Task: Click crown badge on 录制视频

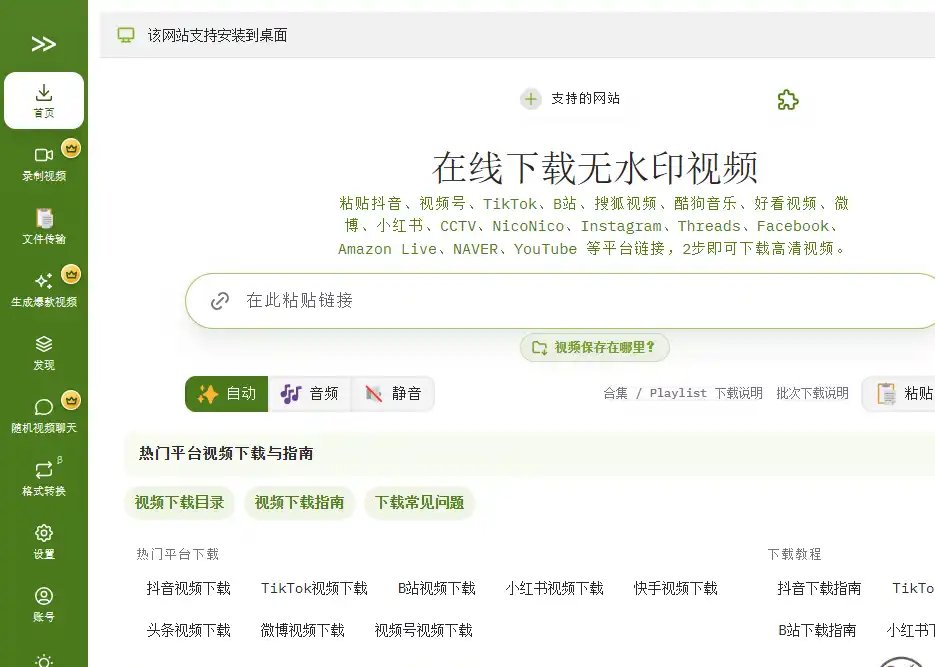Action: tap(71, 148)
